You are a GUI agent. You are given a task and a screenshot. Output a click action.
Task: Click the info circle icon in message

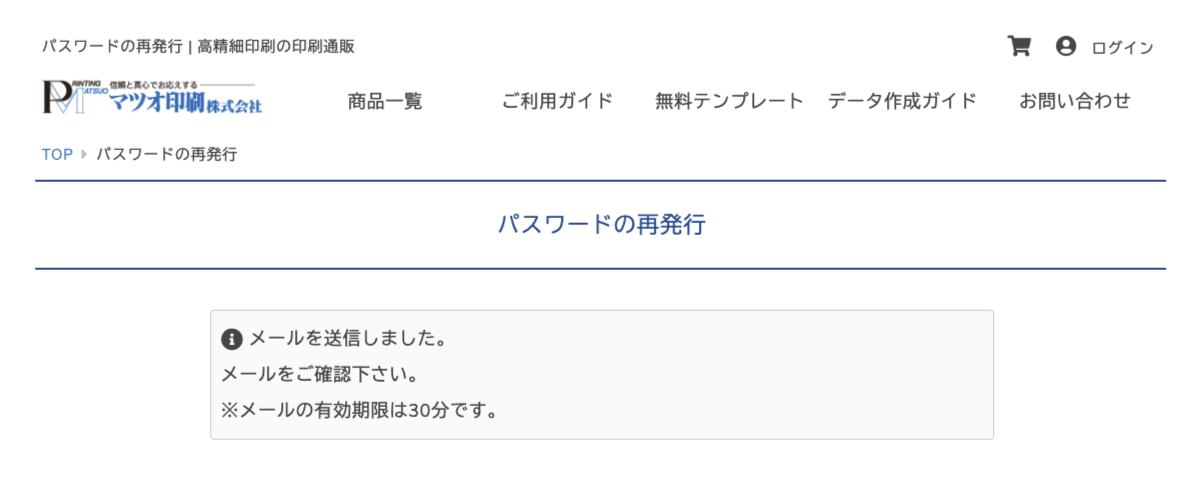(232, 339)
